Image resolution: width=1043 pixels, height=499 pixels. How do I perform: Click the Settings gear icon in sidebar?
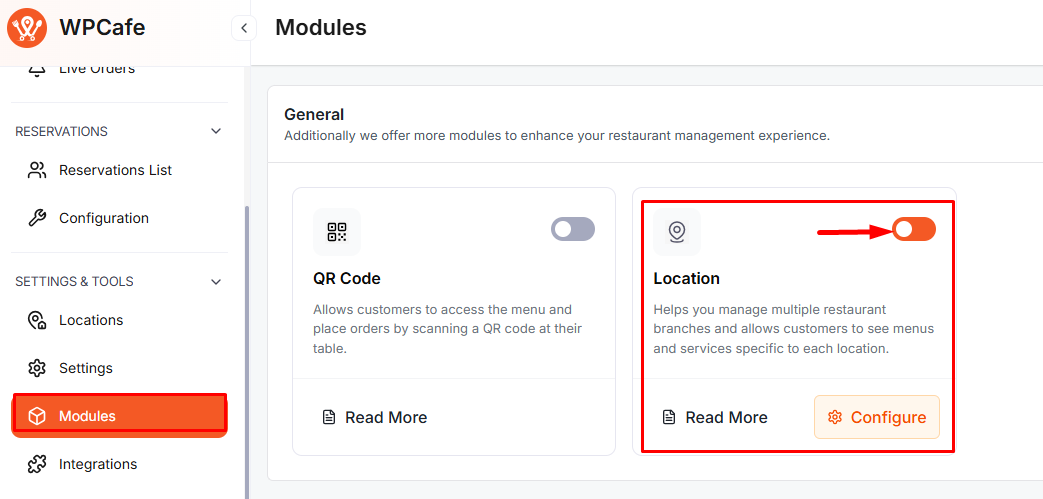[x=37, y=368]
